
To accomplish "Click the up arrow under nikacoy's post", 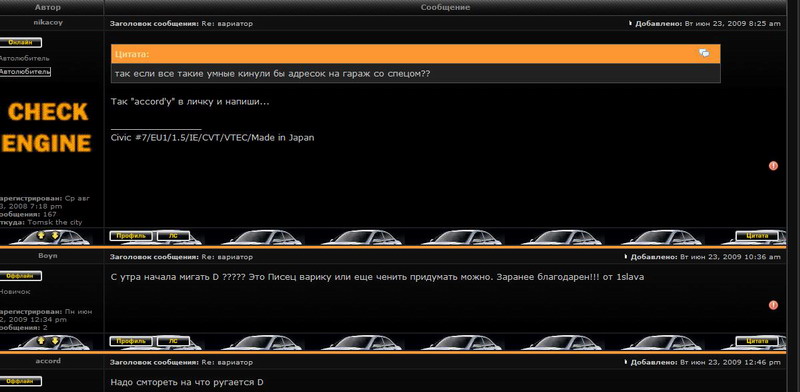I will pos(42,235).
